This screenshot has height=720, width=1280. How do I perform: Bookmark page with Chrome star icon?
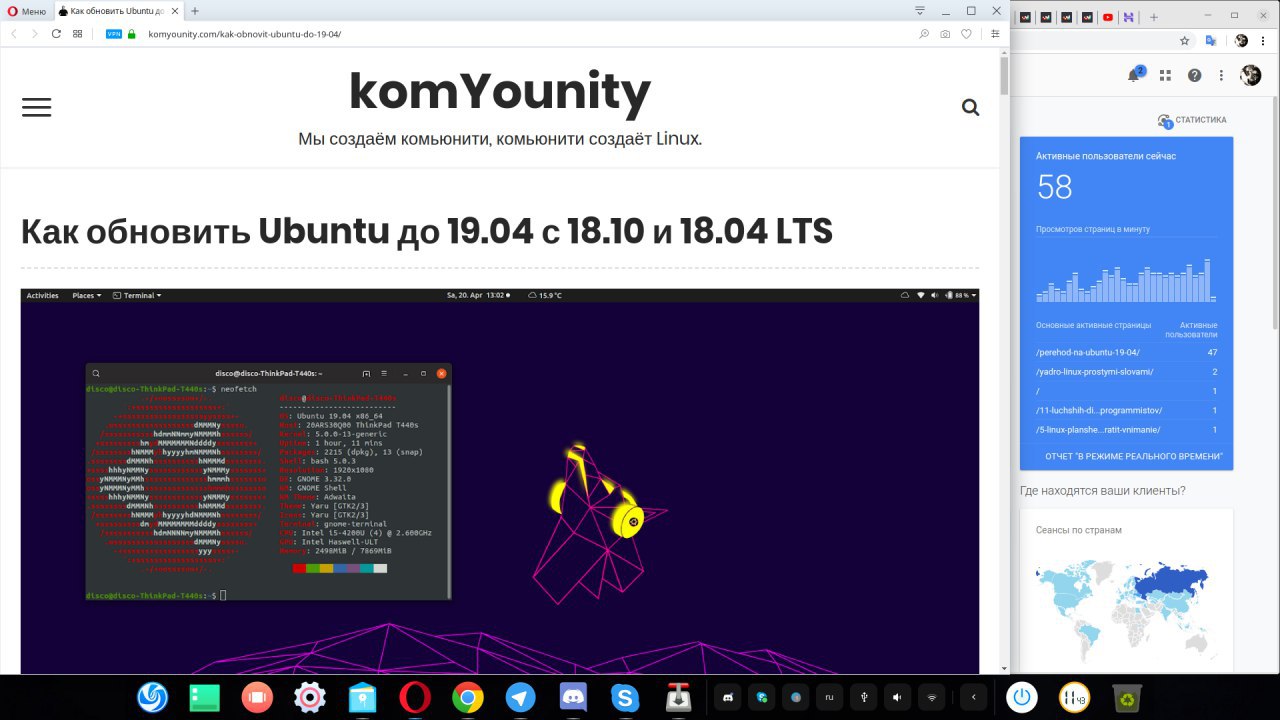tap(1185, 41)
